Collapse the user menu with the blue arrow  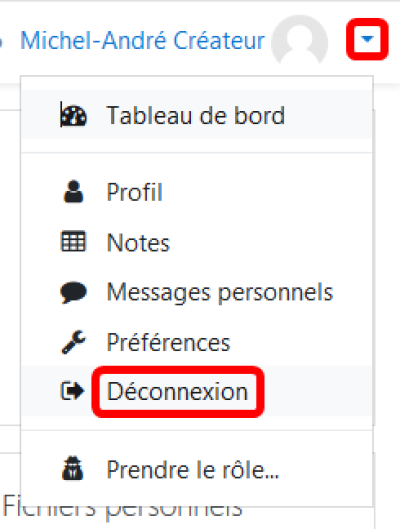tap(367, 39)
